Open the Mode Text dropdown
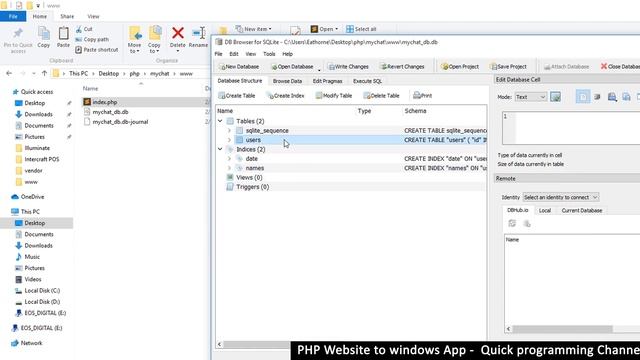The image size is (640, 360). coord(530,97)
